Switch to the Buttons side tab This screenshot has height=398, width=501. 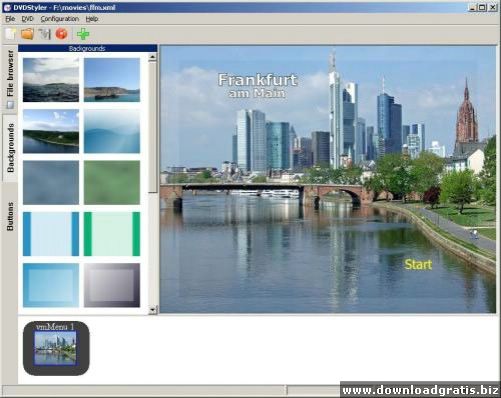(x=10, y=216)
